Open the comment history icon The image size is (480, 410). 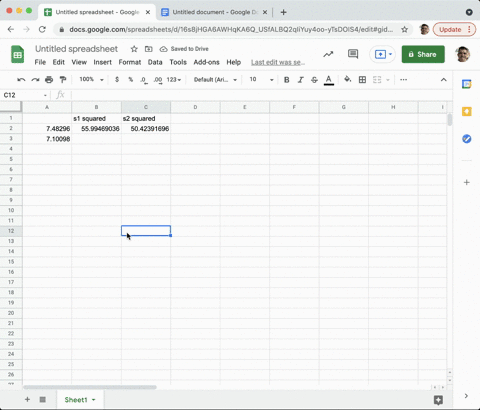[353, 54]
